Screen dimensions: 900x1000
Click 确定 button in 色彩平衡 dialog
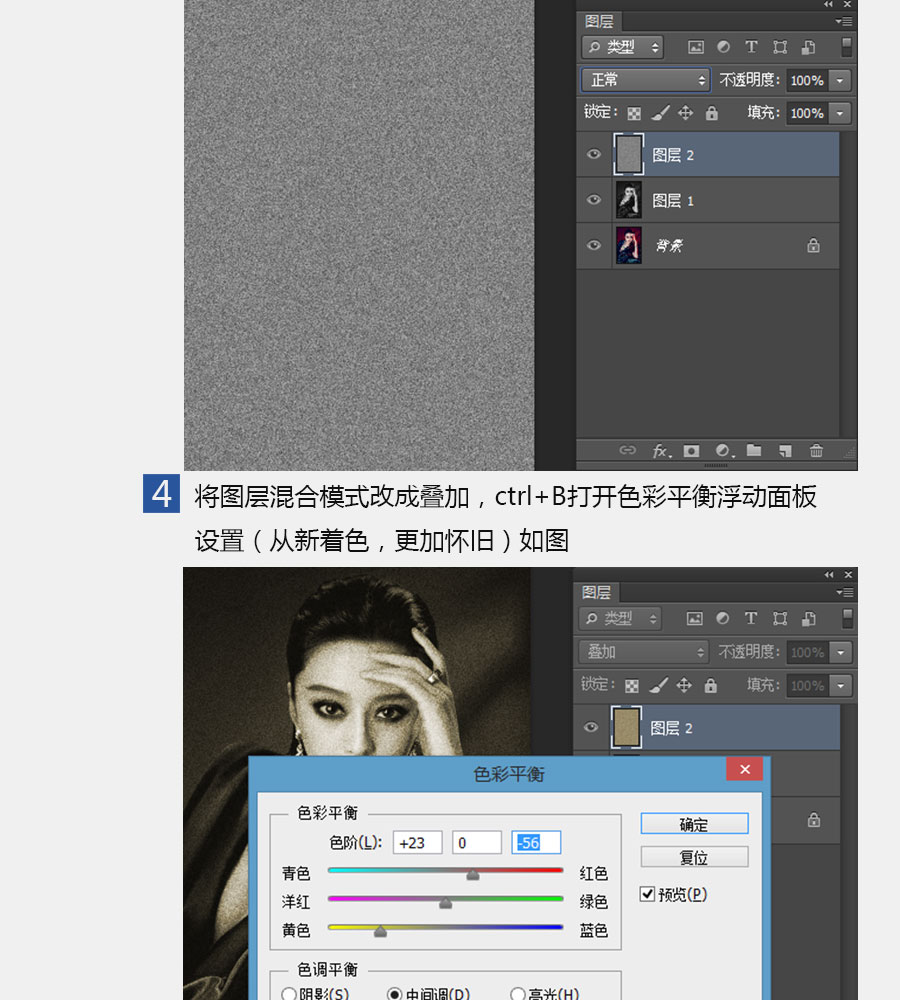coord(694,824)
